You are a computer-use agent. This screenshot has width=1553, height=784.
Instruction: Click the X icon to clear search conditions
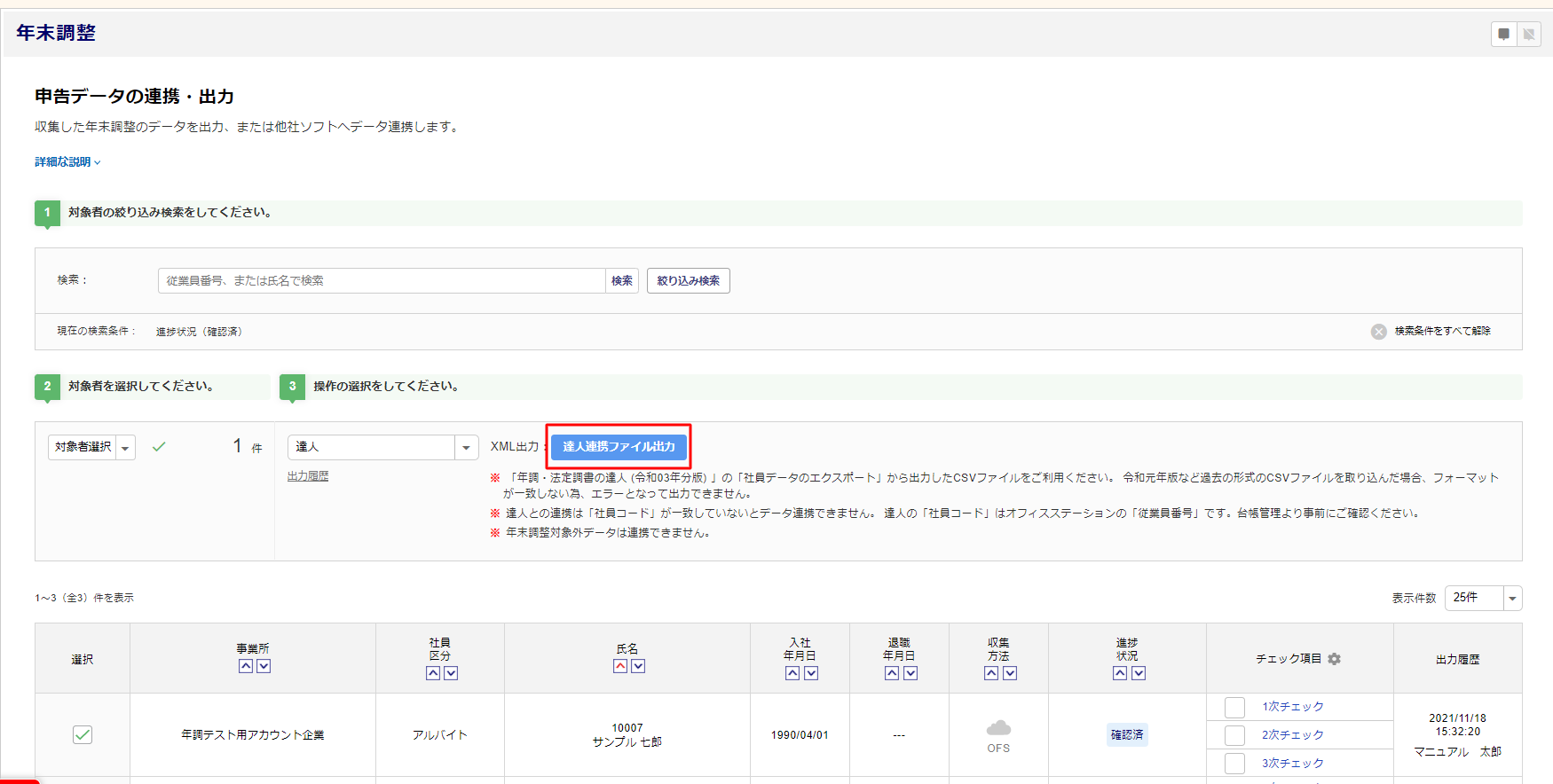pyautogui.click(x=1378, y=332)
